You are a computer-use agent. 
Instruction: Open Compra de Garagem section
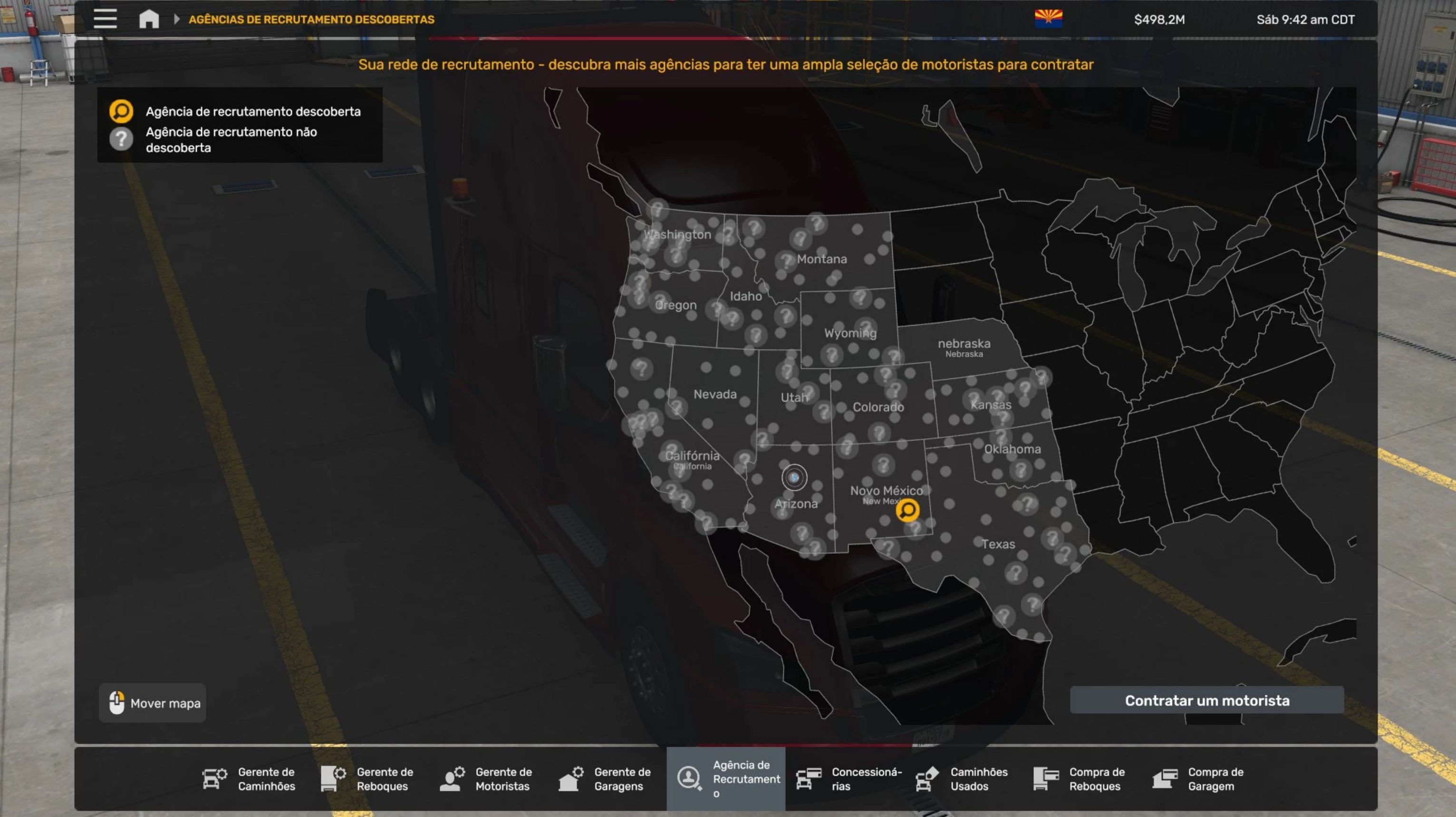(1198, 779)
